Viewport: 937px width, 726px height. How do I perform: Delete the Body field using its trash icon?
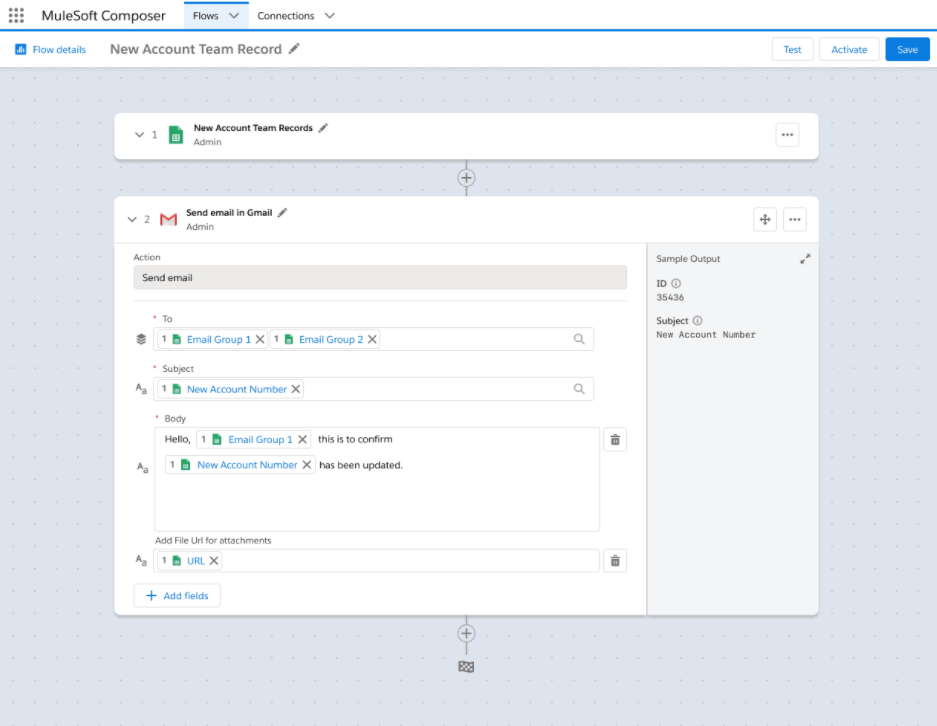click(x=614, y=438)
